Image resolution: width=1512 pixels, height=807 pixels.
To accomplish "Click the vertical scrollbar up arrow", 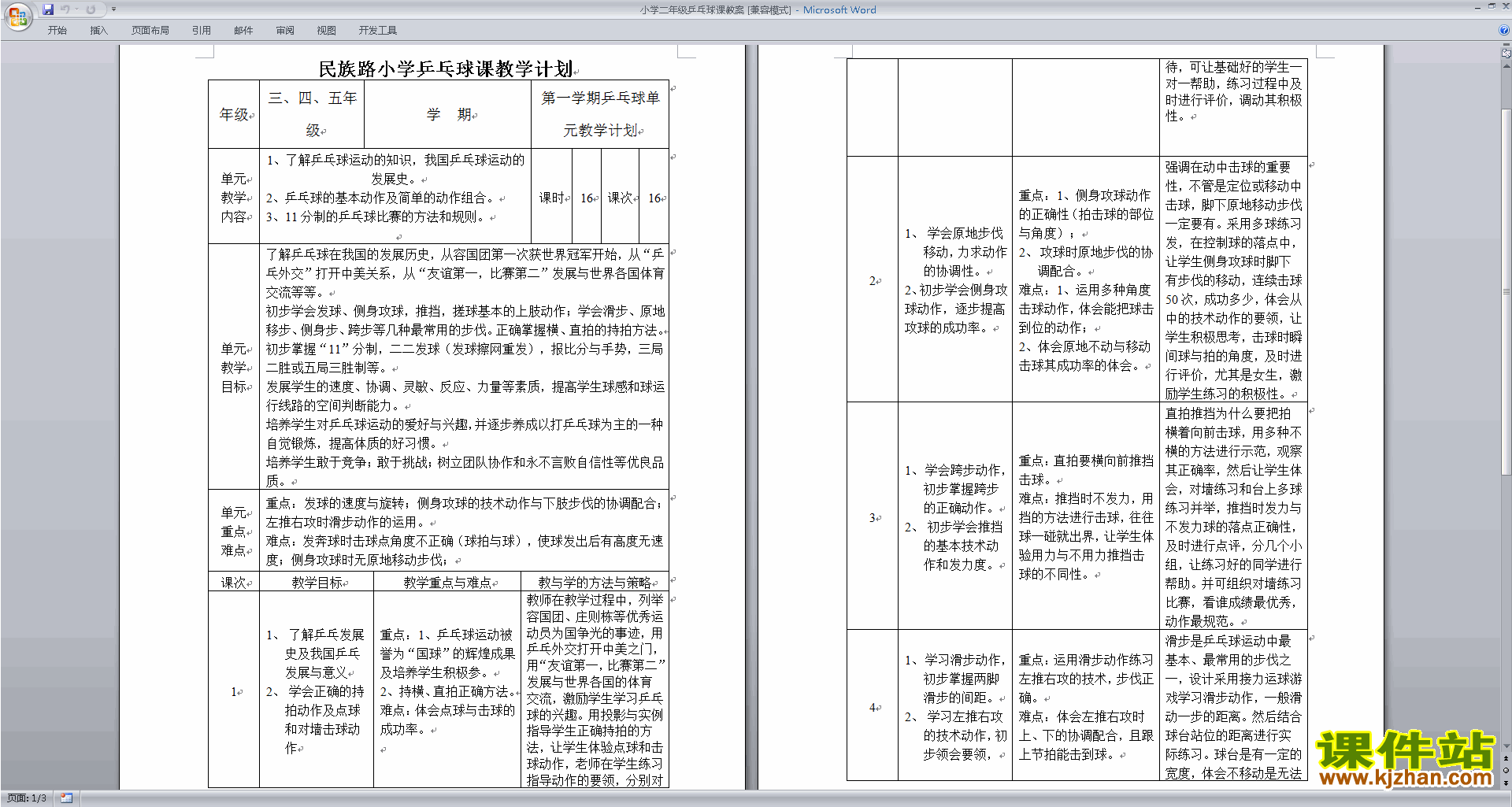I will click(x=1506, y=65).
